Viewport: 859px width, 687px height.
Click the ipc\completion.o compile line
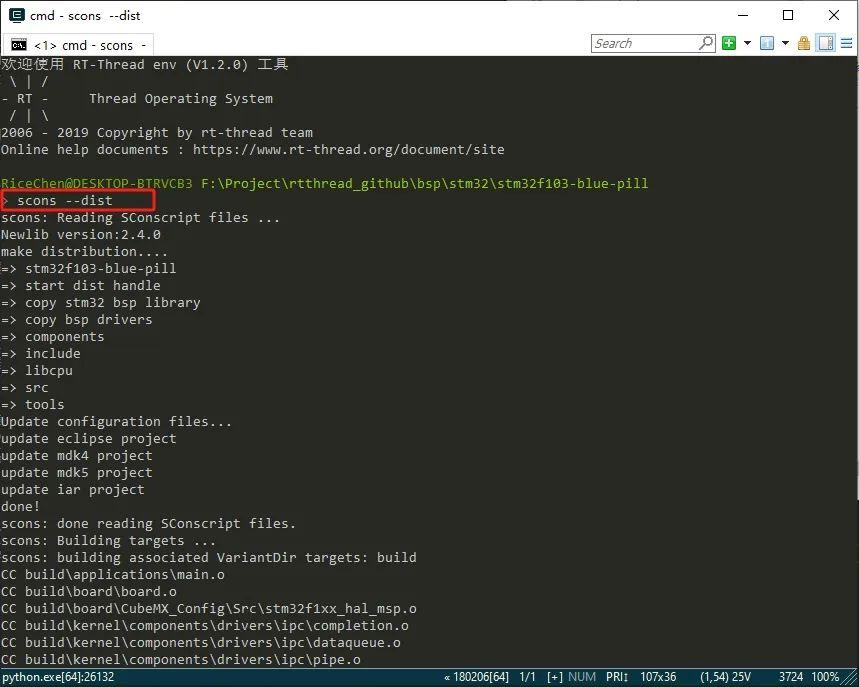205,625
